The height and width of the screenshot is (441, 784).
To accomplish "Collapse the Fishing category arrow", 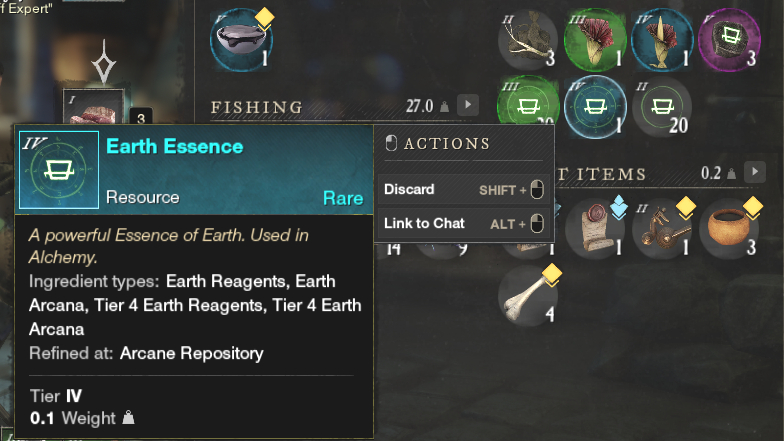I will tap(468, 105).
